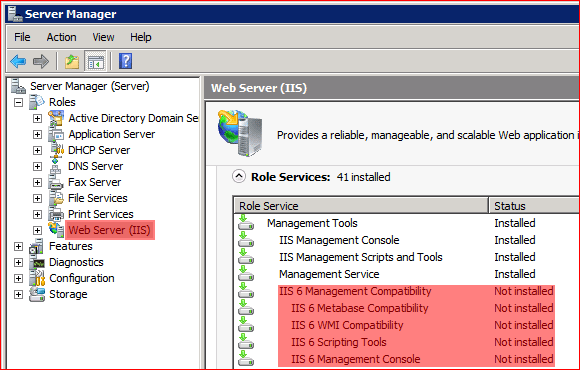
Task: Click the Web Server (IIS) tree icon
Action: click(x=56, y=230)
